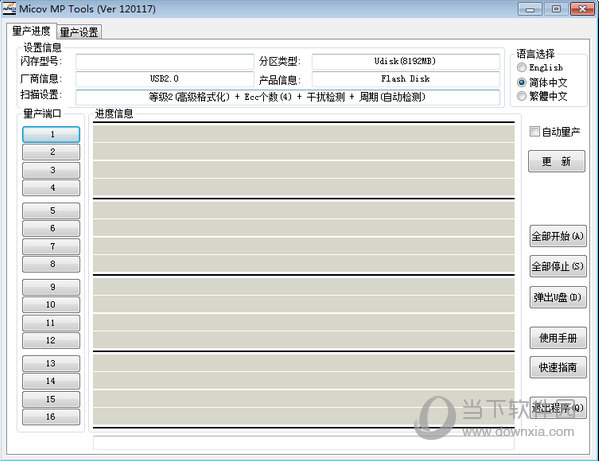Click the bottom status bar field
Viewport: 599px width, 461px height.
[304, 442]
